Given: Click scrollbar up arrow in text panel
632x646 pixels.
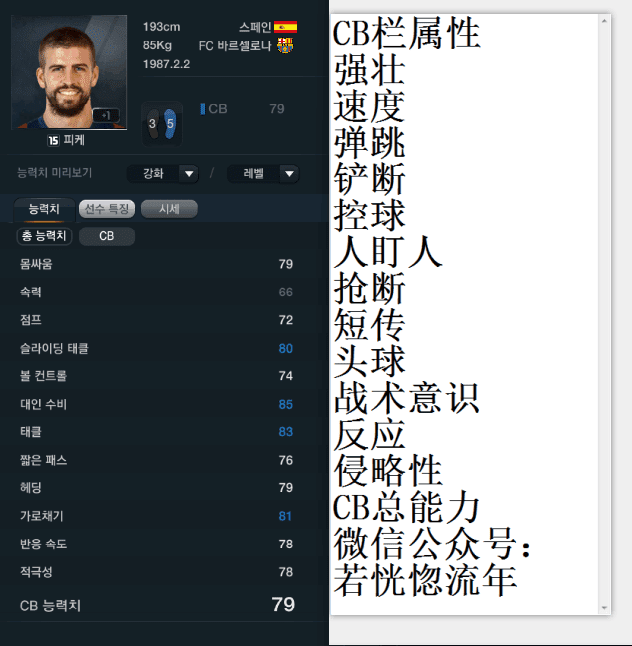Looking at the screenshot, I should coord(604,21).
